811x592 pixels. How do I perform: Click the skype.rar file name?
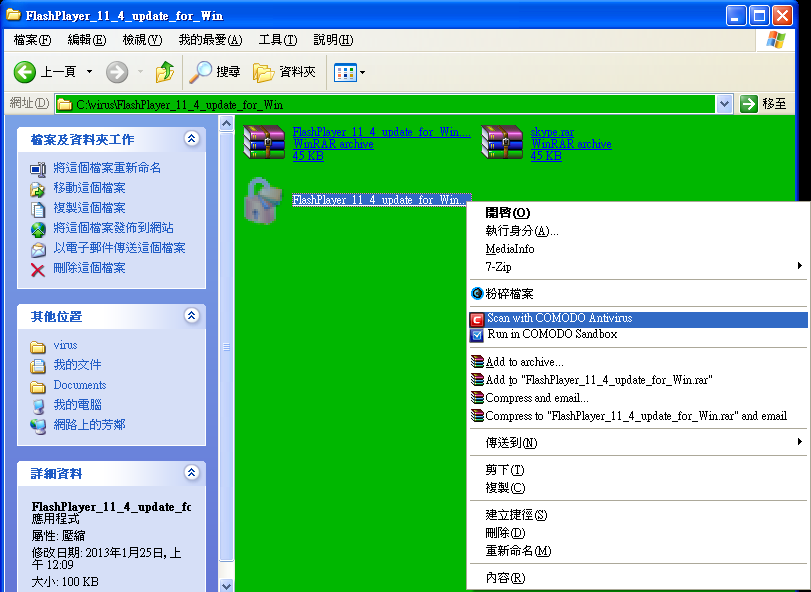point(552,132)
